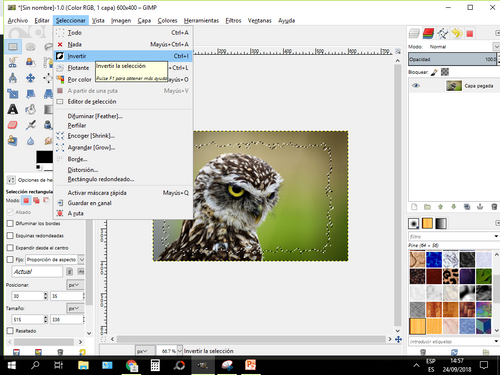Open the Gradients tab icon
Image resolution: width=500 pixels, height=375 pixels.
pos(441,223)
